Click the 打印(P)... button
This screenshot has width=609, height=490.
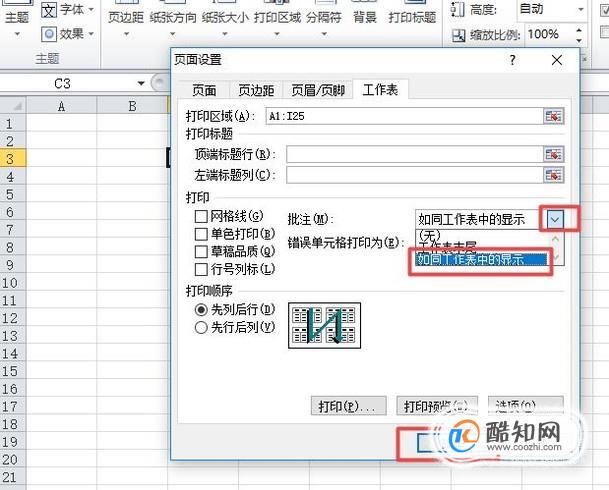pos(348,406)
